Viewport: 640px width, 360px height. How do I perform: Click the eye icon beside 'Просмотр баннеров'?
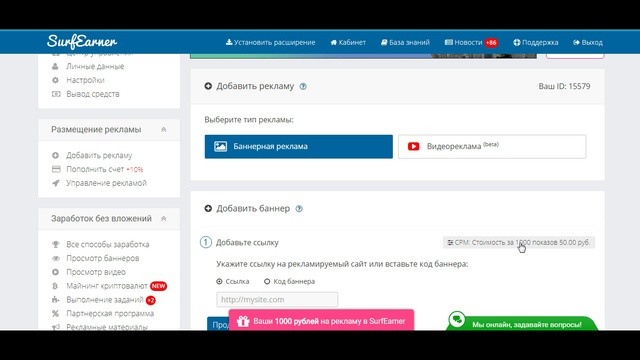[56, 258]
